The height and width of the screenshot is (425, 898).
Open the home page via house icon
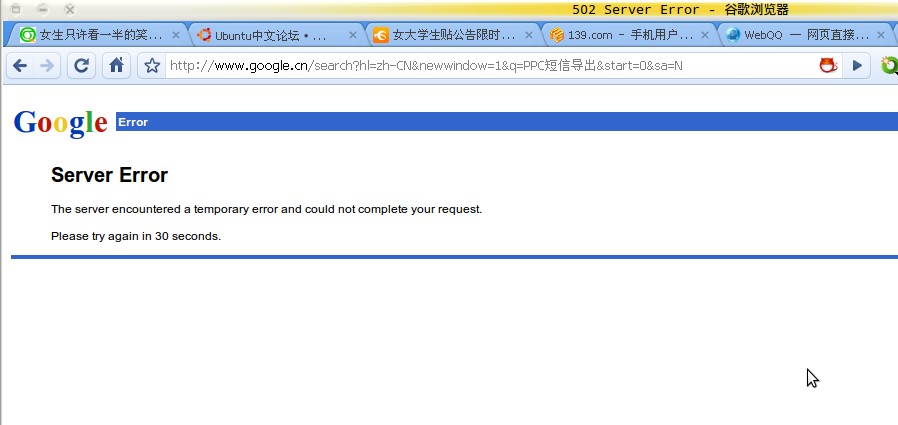coord(116,66)
